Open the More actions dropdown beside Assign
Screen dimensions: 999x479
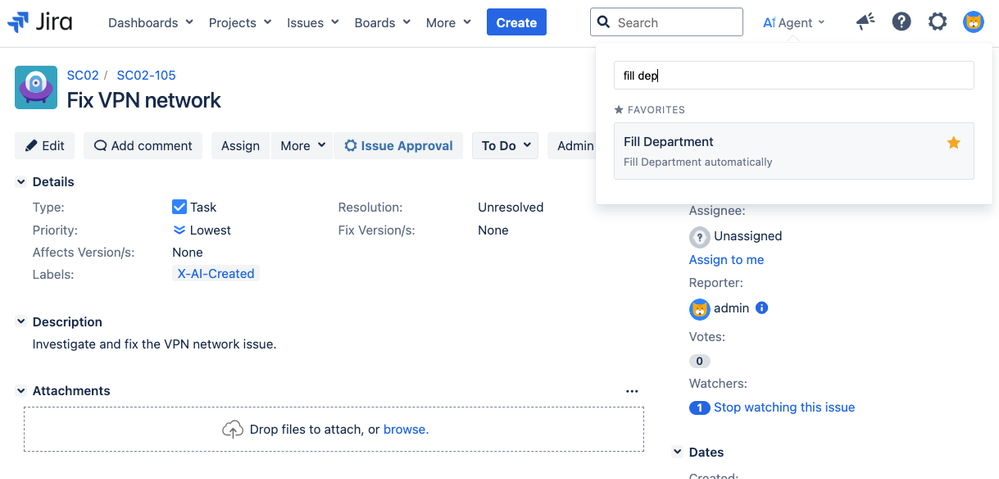pos(303,146)
